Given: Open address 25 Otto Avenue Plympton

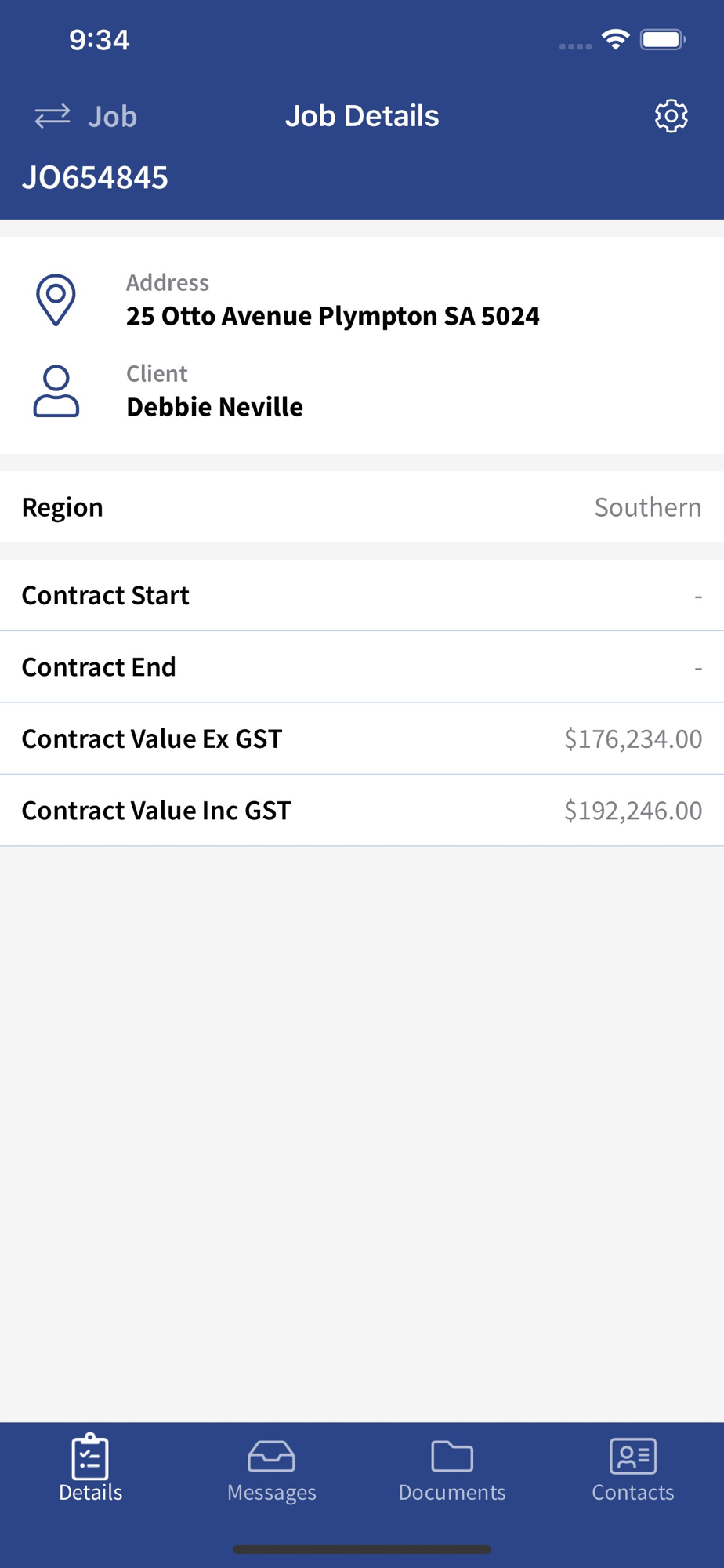Looking at the screenshot, I should [333, 316].
